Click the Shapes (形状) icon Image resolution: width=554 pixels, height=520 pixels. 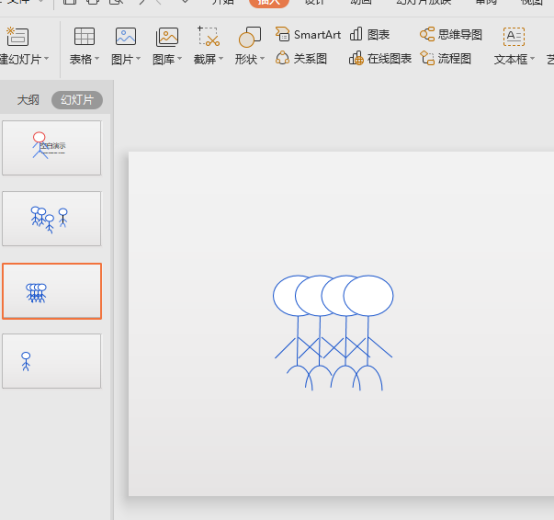click(250, 37)
